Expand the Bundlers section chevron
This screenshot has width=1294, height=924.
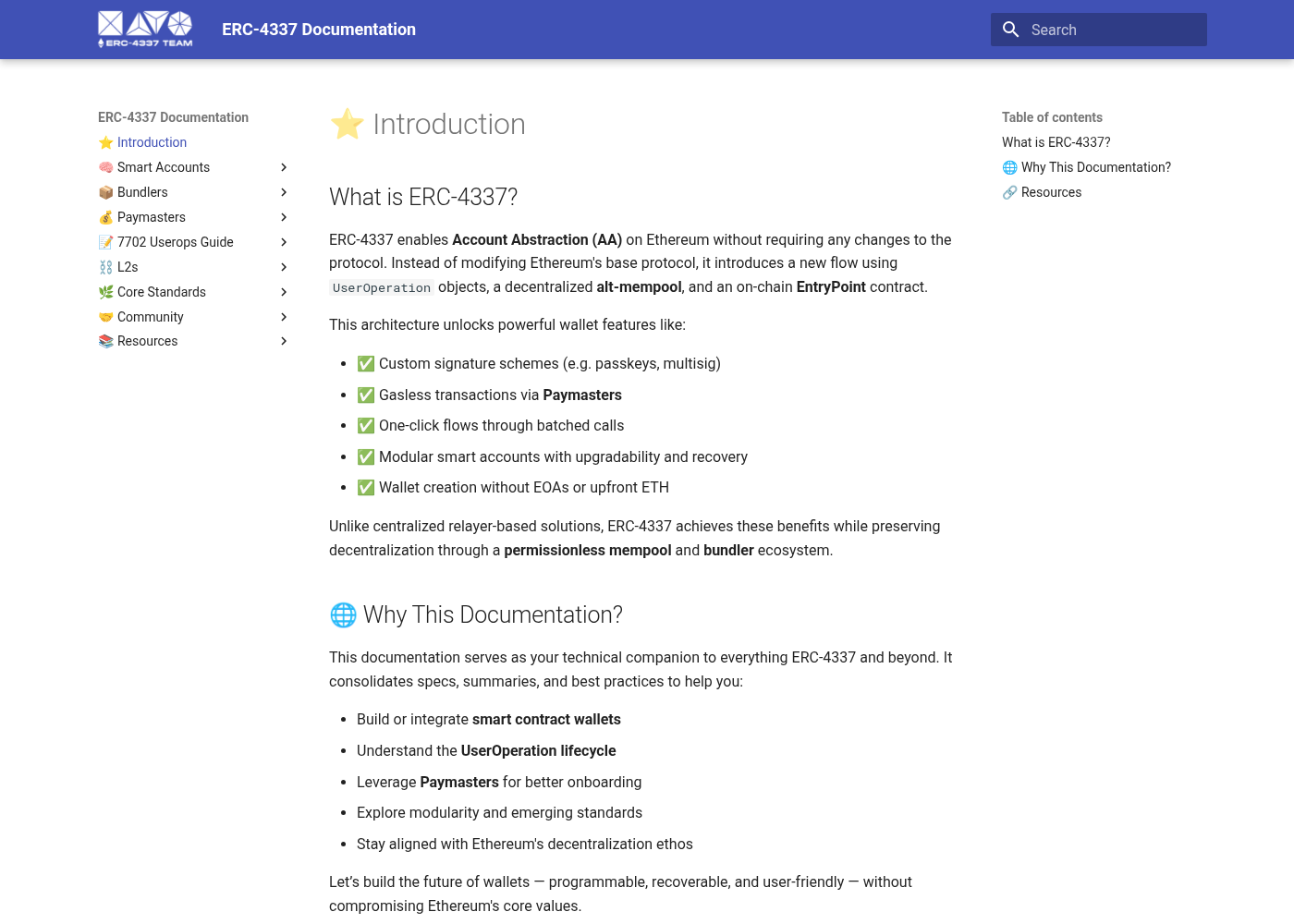point(284,192)
